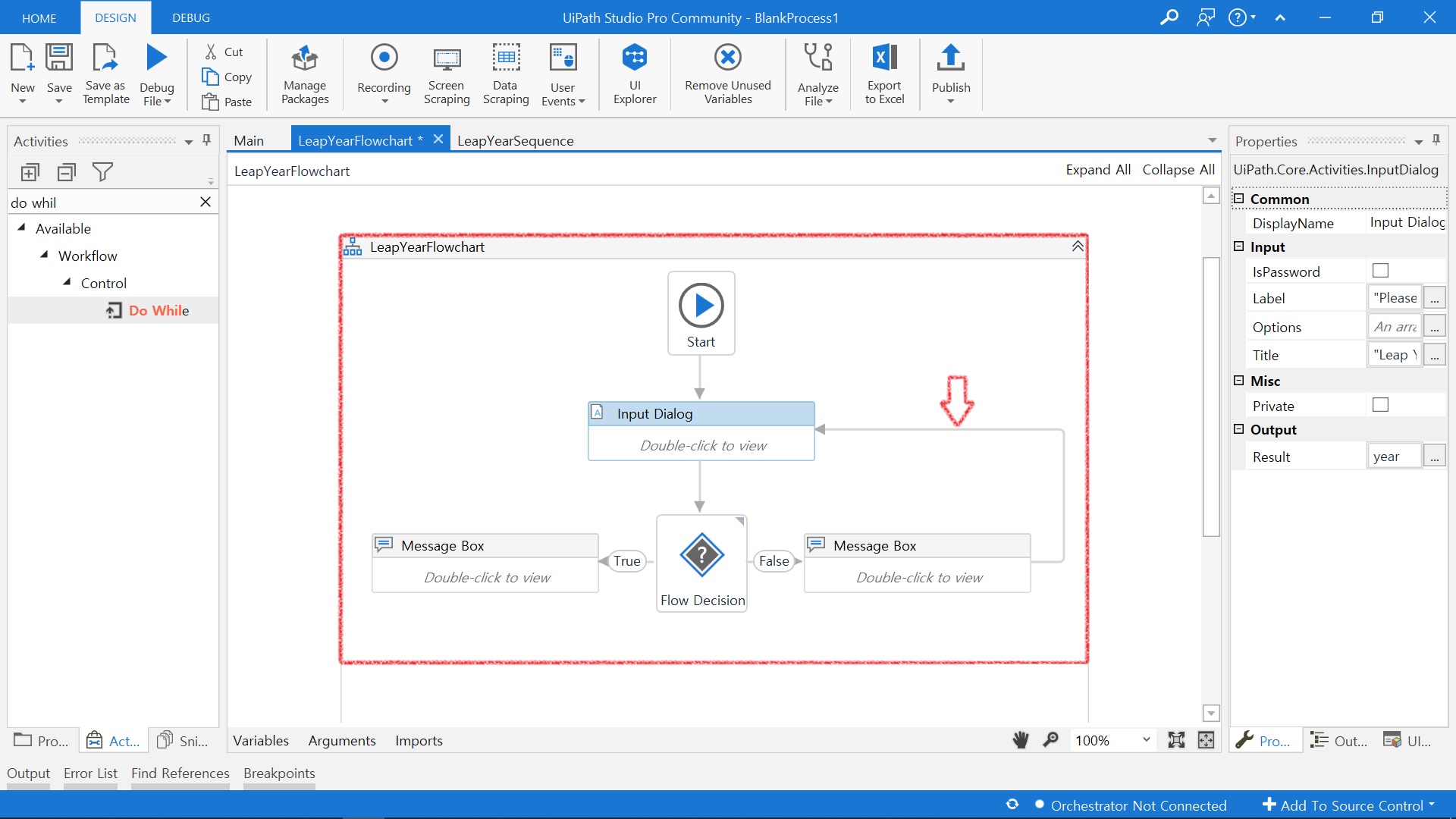1456x819 pixels.
Task: Start the Data Scraping tool
Action: (506, 74)
